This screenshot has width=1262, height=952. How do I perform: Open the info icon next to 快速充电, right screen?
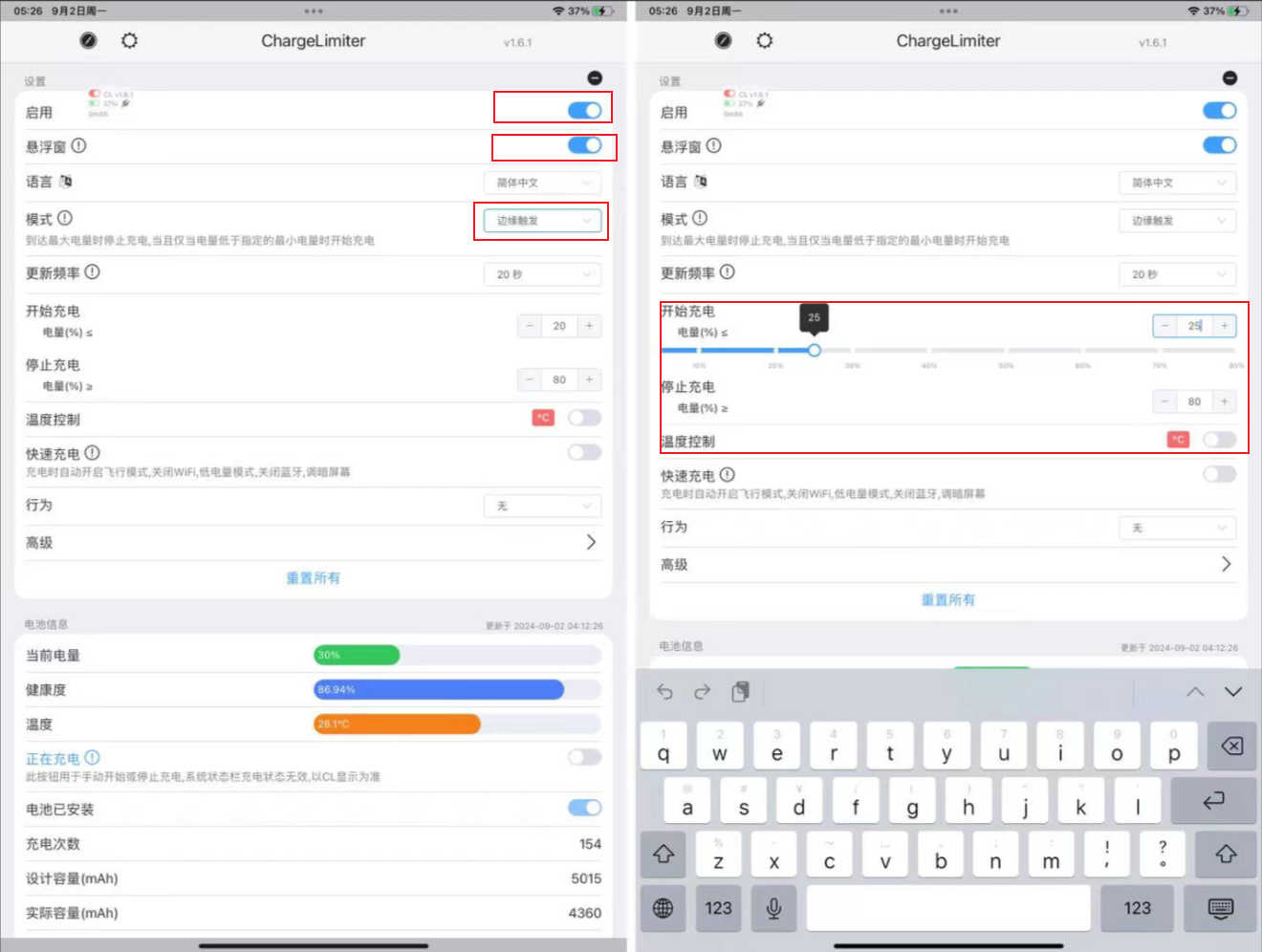728,474
